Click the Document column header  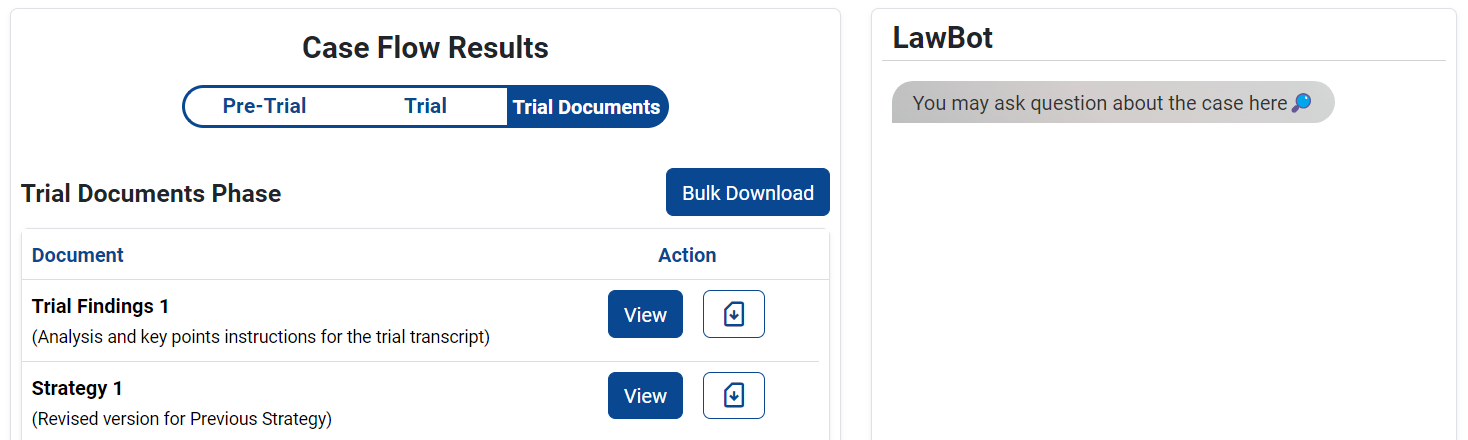pos(78,255)
